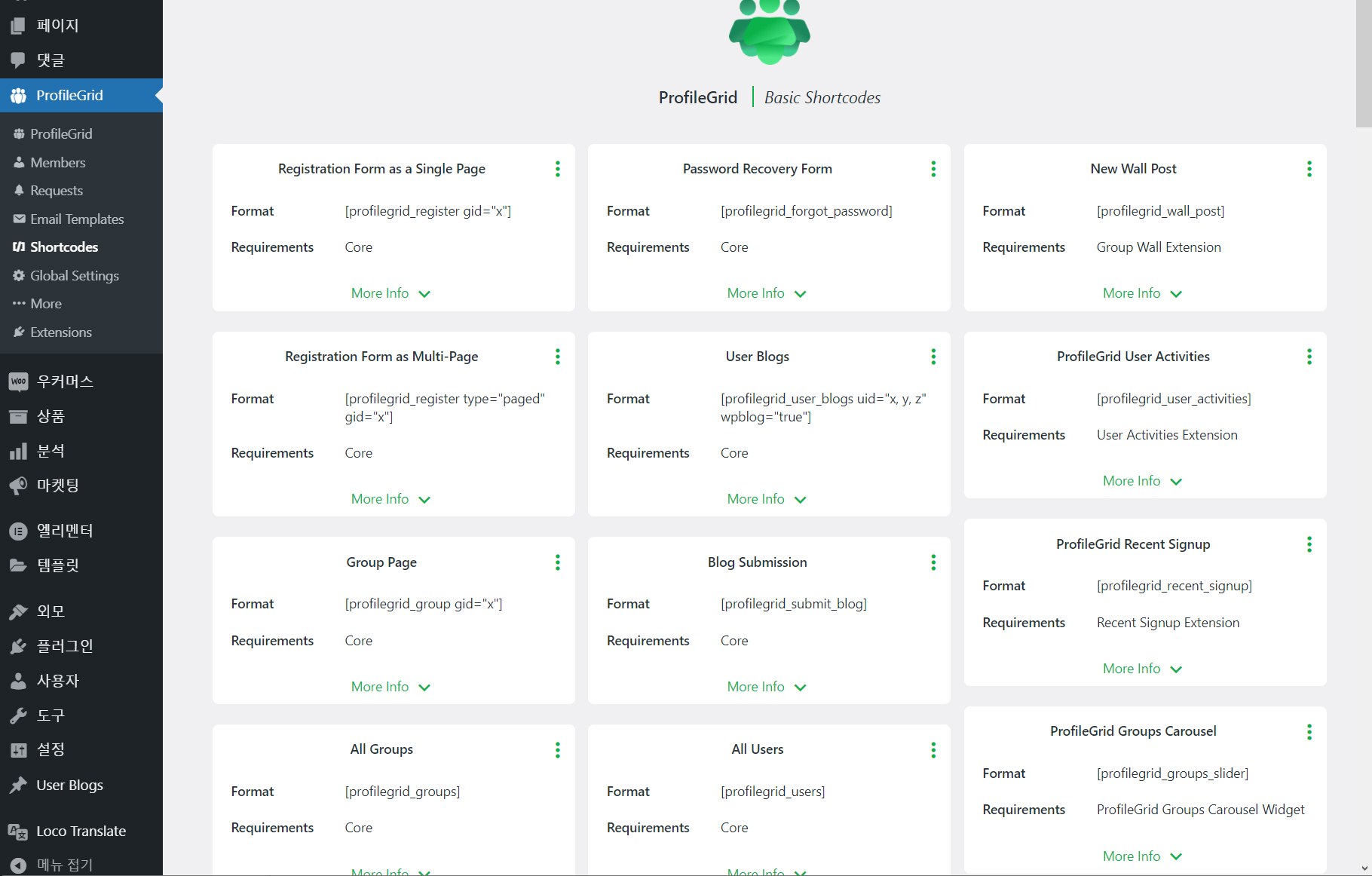1372x876 pixels.
Task: Open three-dot menu on Group Page card
Action: point(558,562)
